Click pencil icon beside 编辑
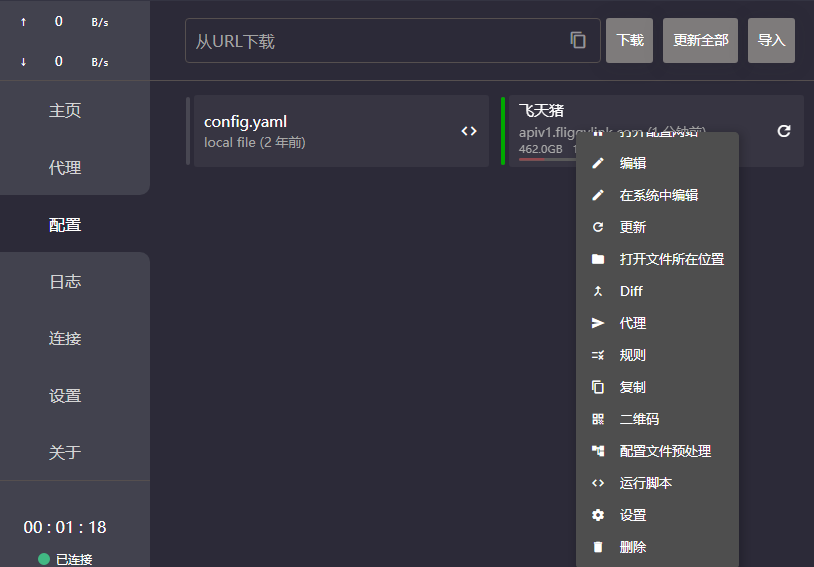 (598, 163)
